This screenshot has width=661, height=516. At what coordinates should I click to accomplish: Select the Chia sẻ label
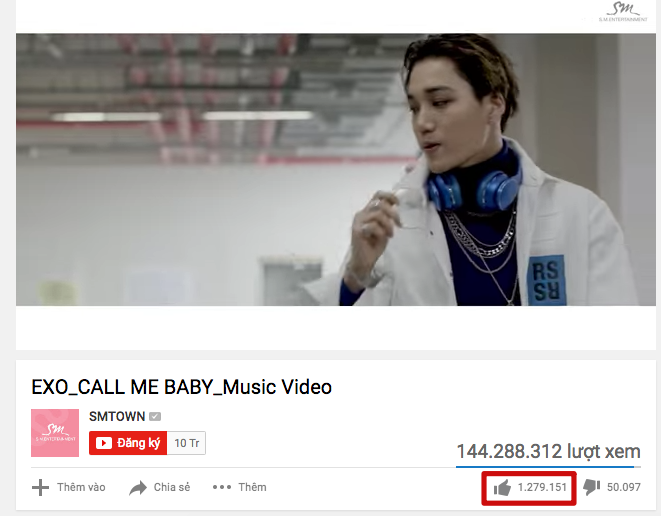172,487
